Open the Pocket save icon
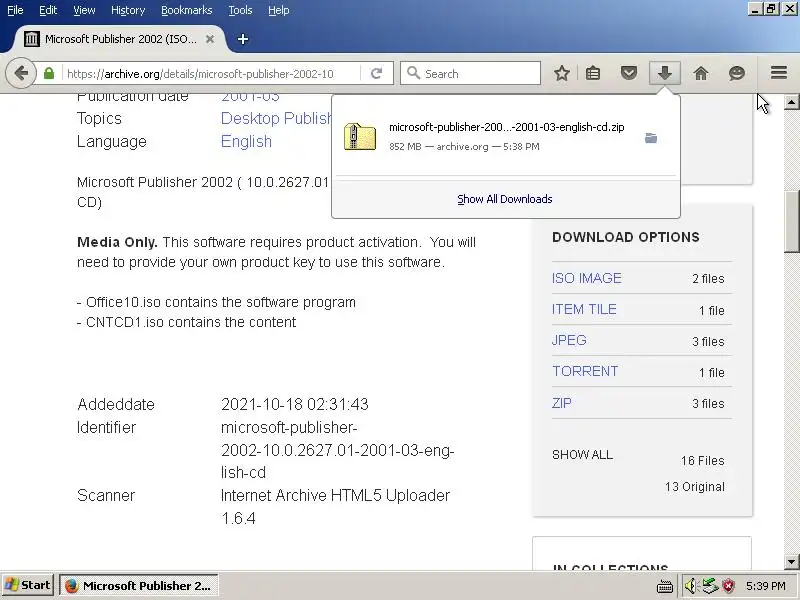Screen dimensions: 800x600 [x=629, y=73]
